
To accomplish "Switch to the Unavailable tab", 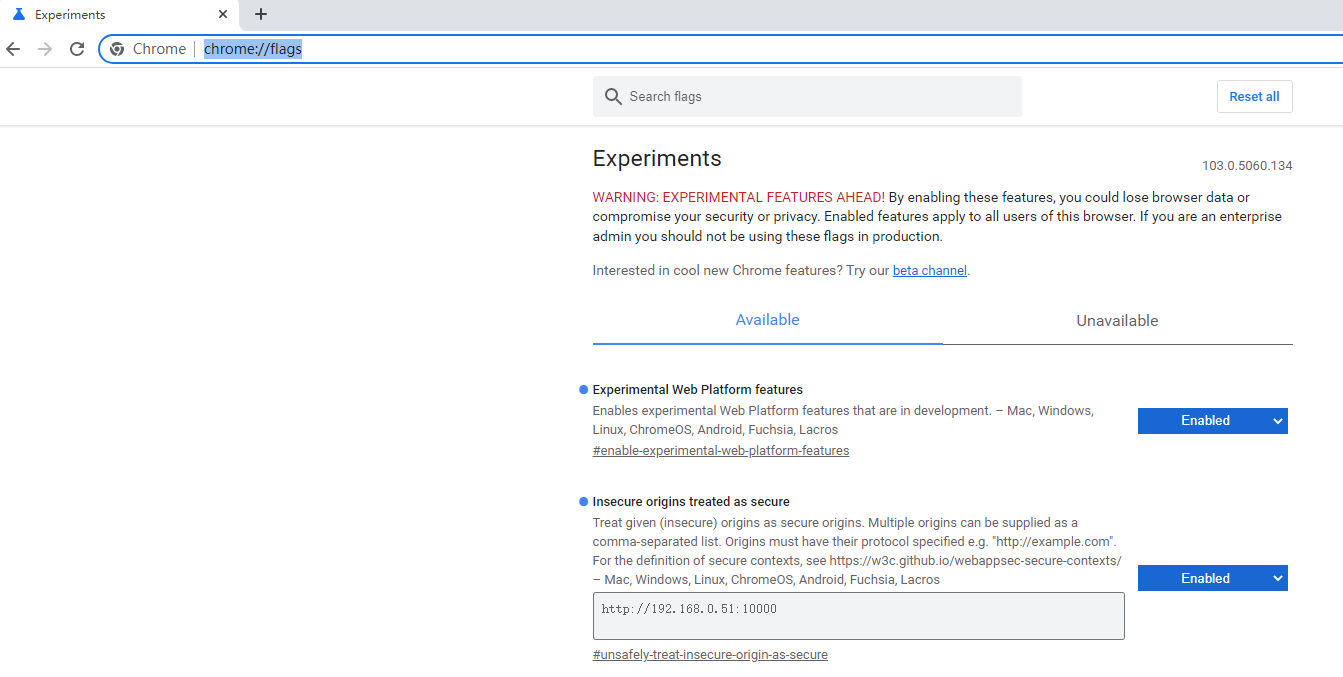I will click(1117, 321).
